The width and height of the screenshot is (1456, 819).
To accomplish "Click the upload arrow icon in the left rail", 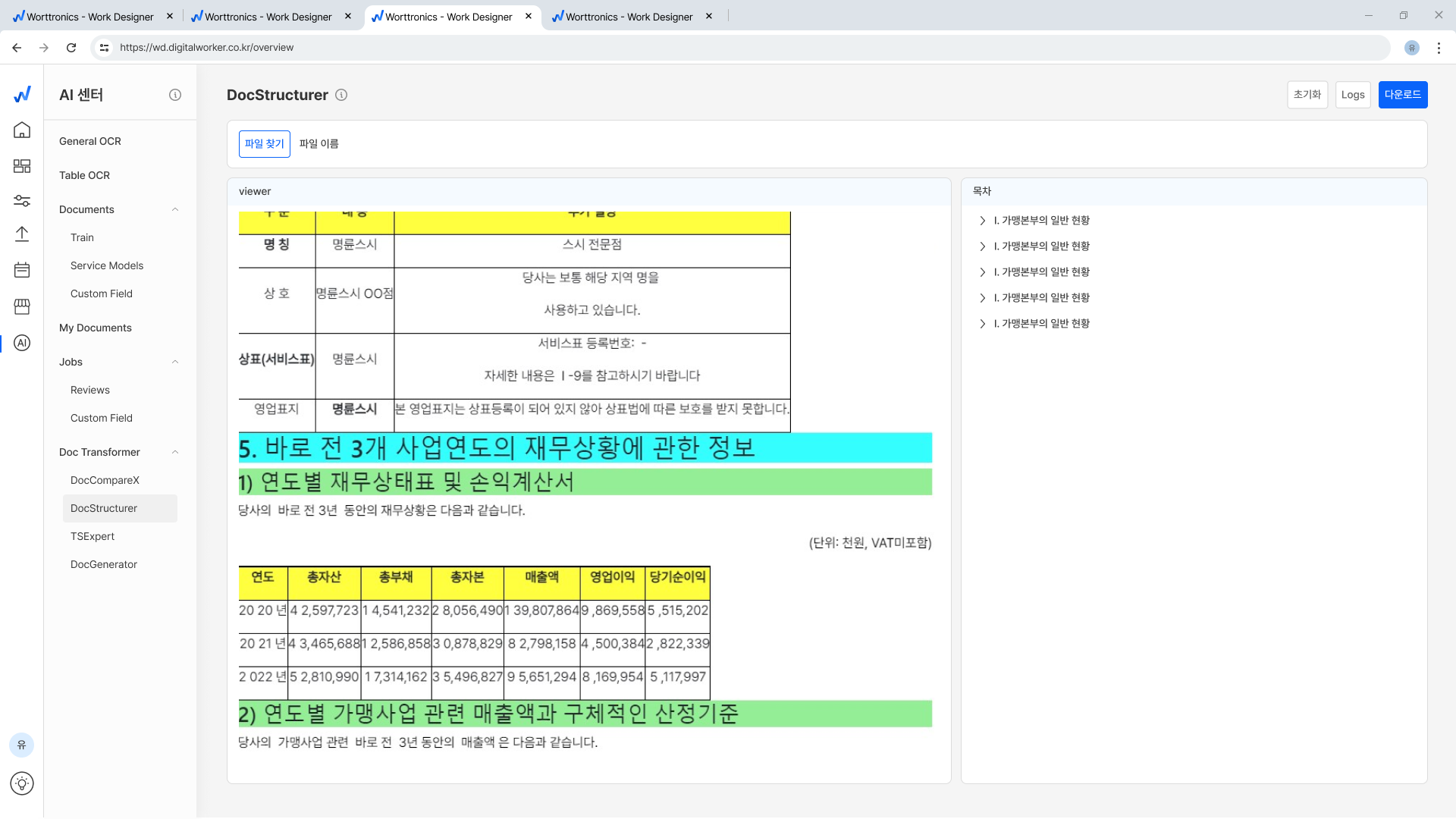I will 22,234.
